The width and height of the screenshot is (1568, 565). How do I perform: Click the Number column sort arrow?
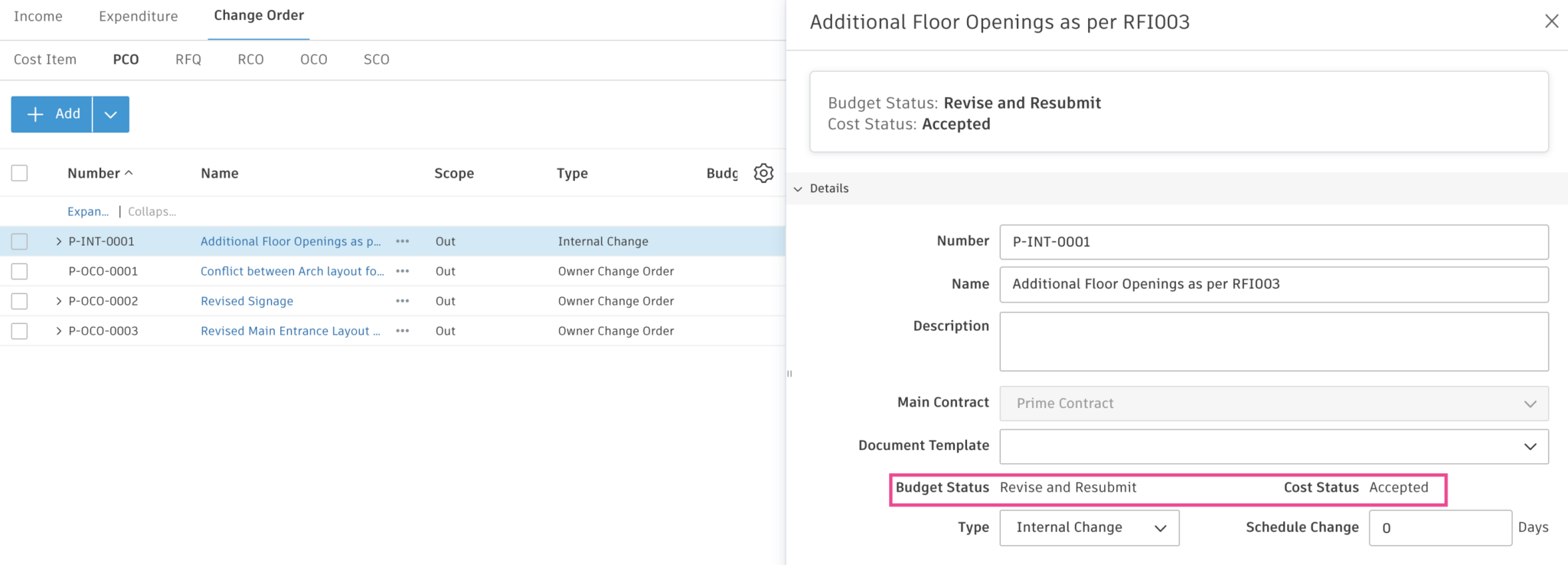tap(129, 173)
